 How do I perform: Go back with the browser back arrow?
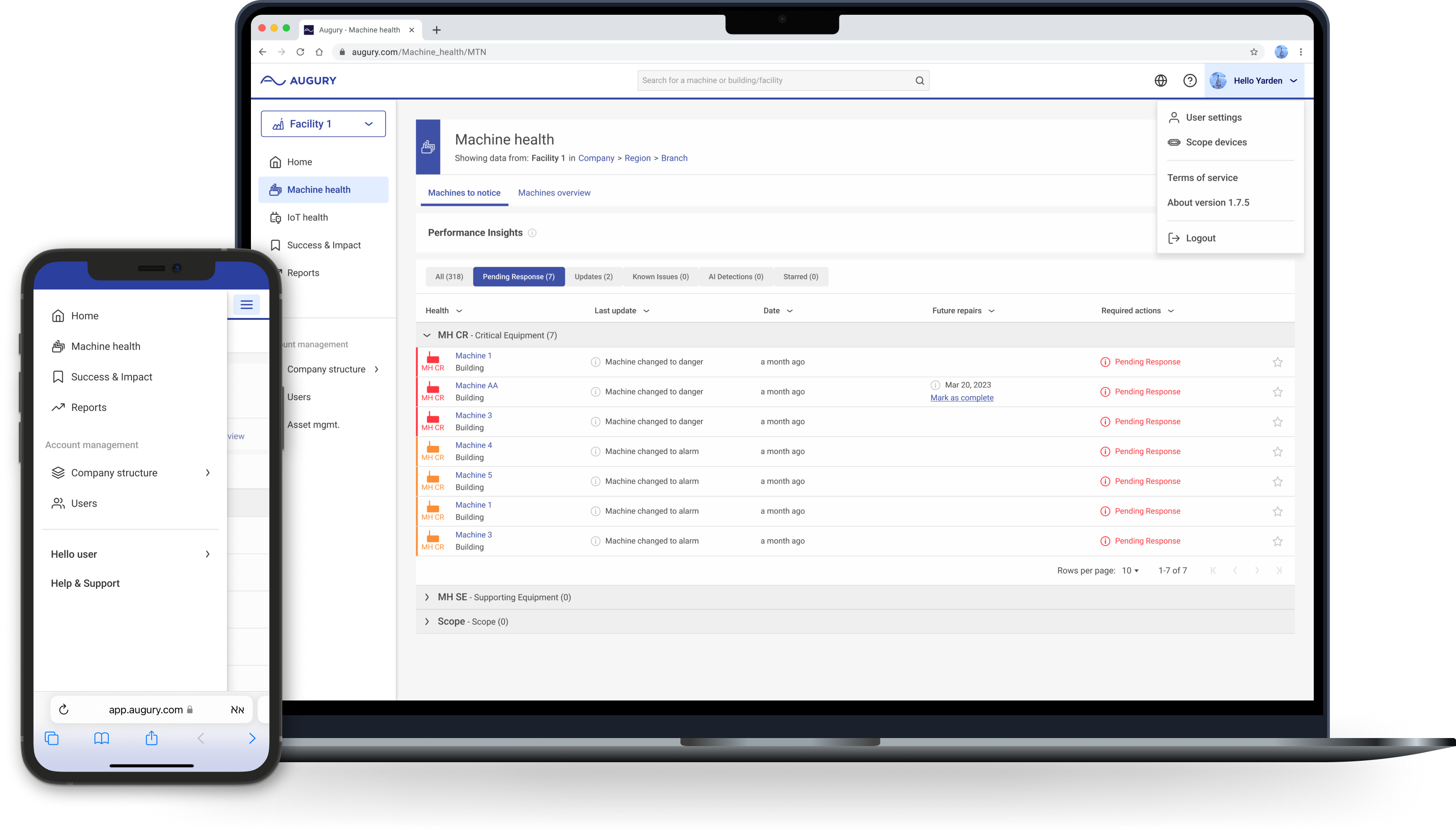(x=263, y=52)
